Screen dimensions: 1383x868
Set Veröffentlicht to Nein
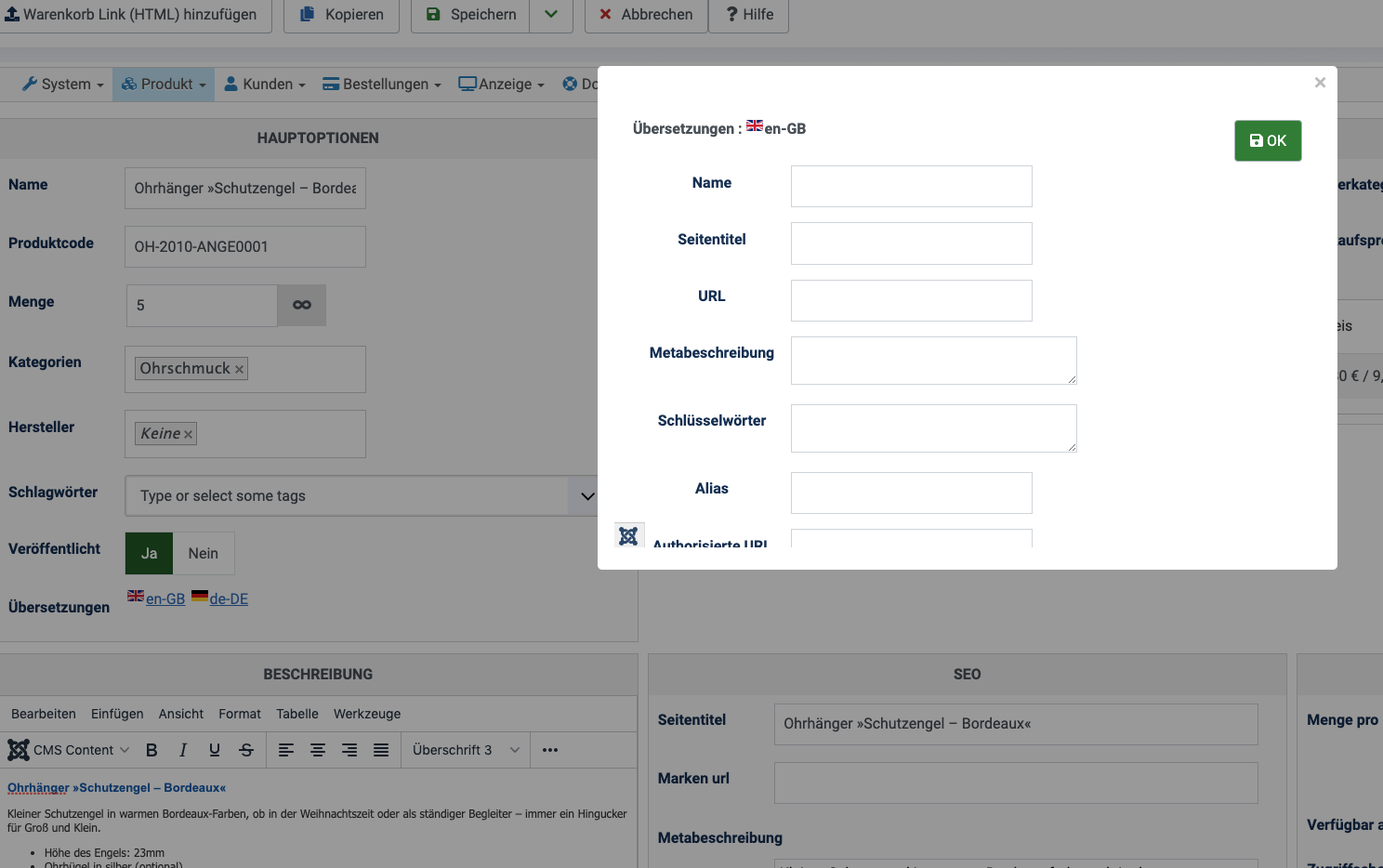click(x=204, y=553)
